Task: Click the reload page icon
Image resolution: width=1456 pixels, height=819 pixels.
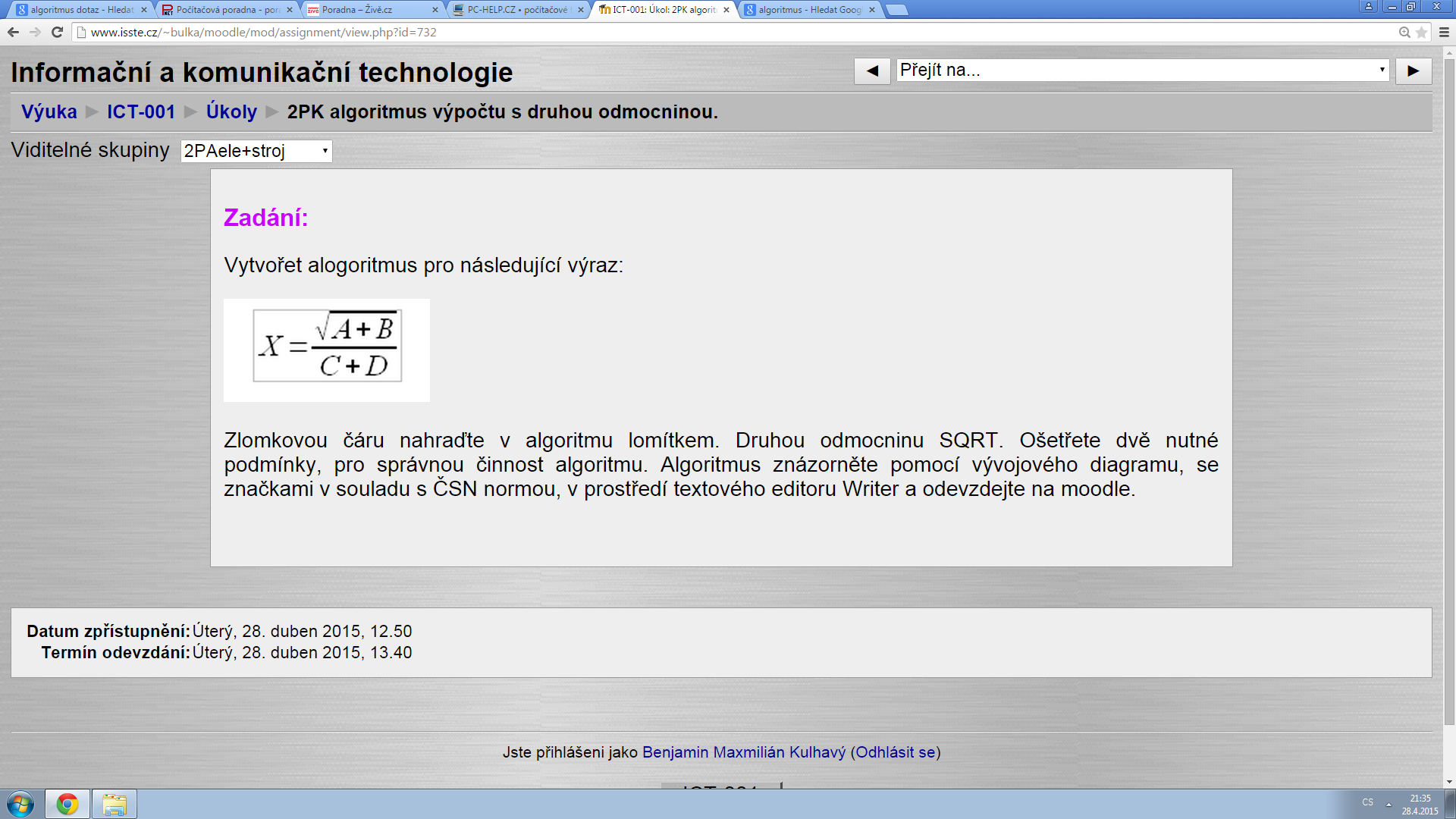Action: (x=57, y=32)
